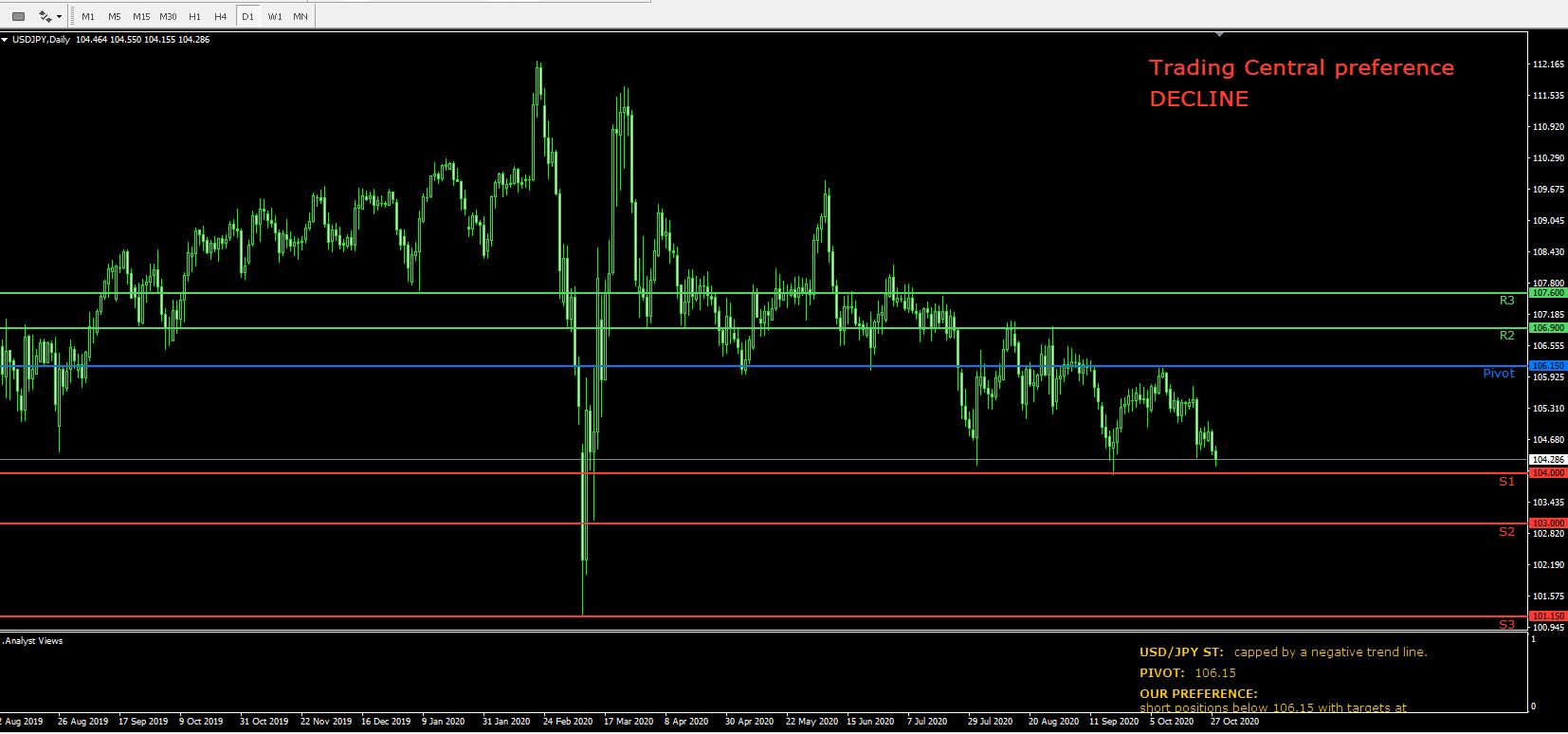This screenshot has height=734, width=1568.
Task: Switch chart to M30 timeframe
Action: [x=168, y=16]
